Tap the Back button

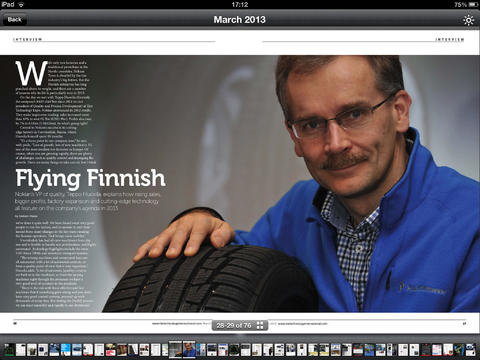tap(14, 20)
